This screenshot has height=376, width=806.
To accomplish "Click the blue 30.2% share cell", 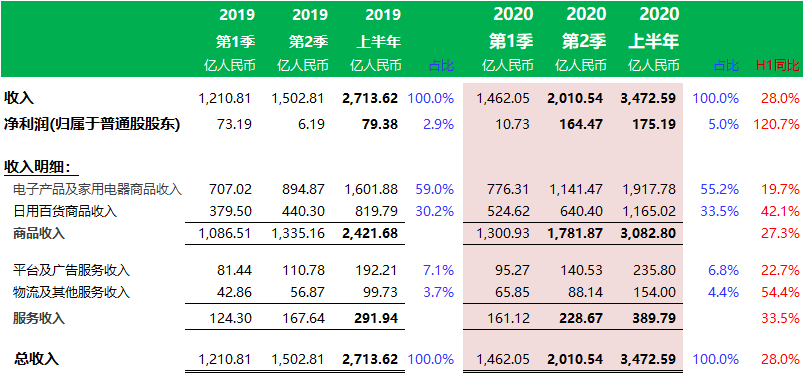I will (x=435, y=211).
